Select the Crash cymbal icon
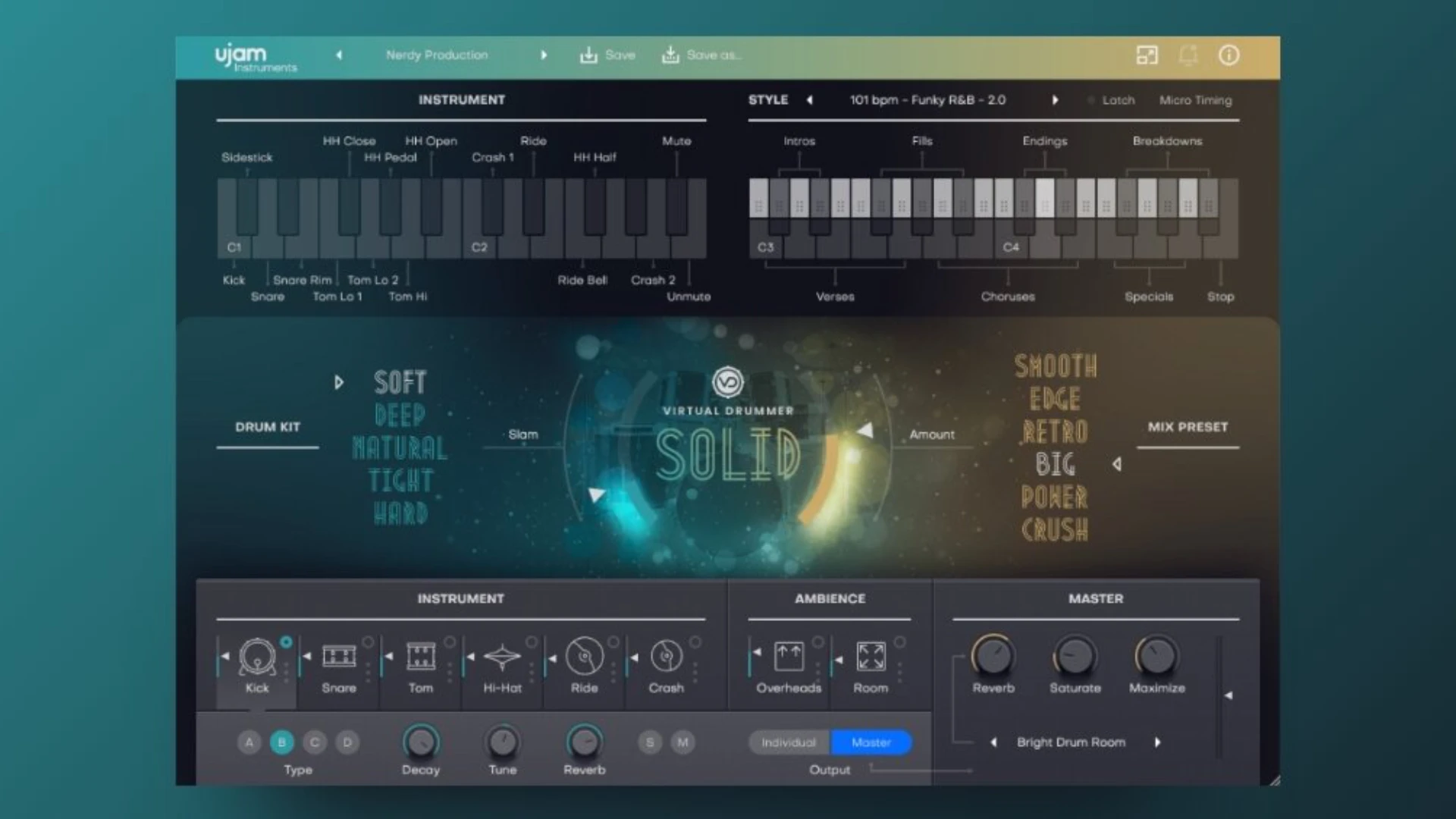The image size is (1456, 819). point(667,657)
